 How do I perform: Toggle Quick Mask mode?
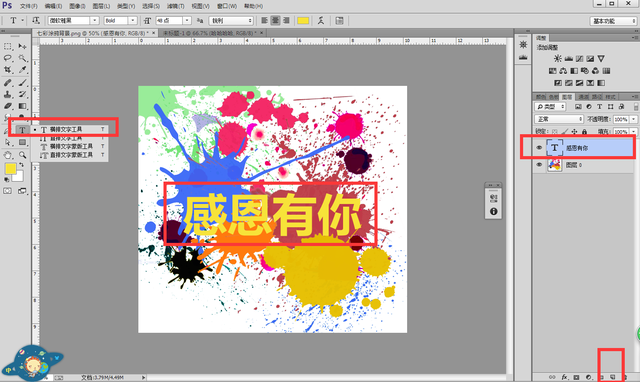pyautogui.click(x=8, y=191)
